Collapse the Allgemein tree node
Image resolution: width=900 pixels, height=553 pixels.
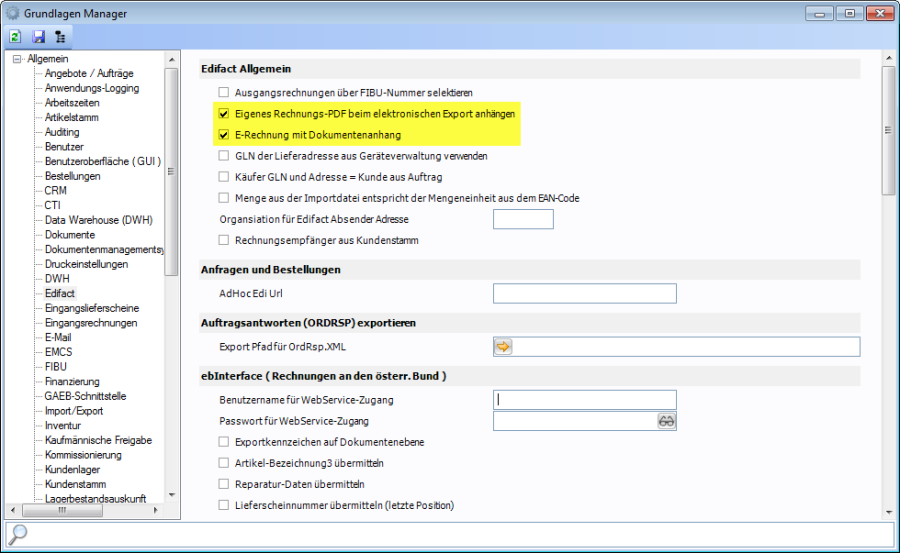16,60
